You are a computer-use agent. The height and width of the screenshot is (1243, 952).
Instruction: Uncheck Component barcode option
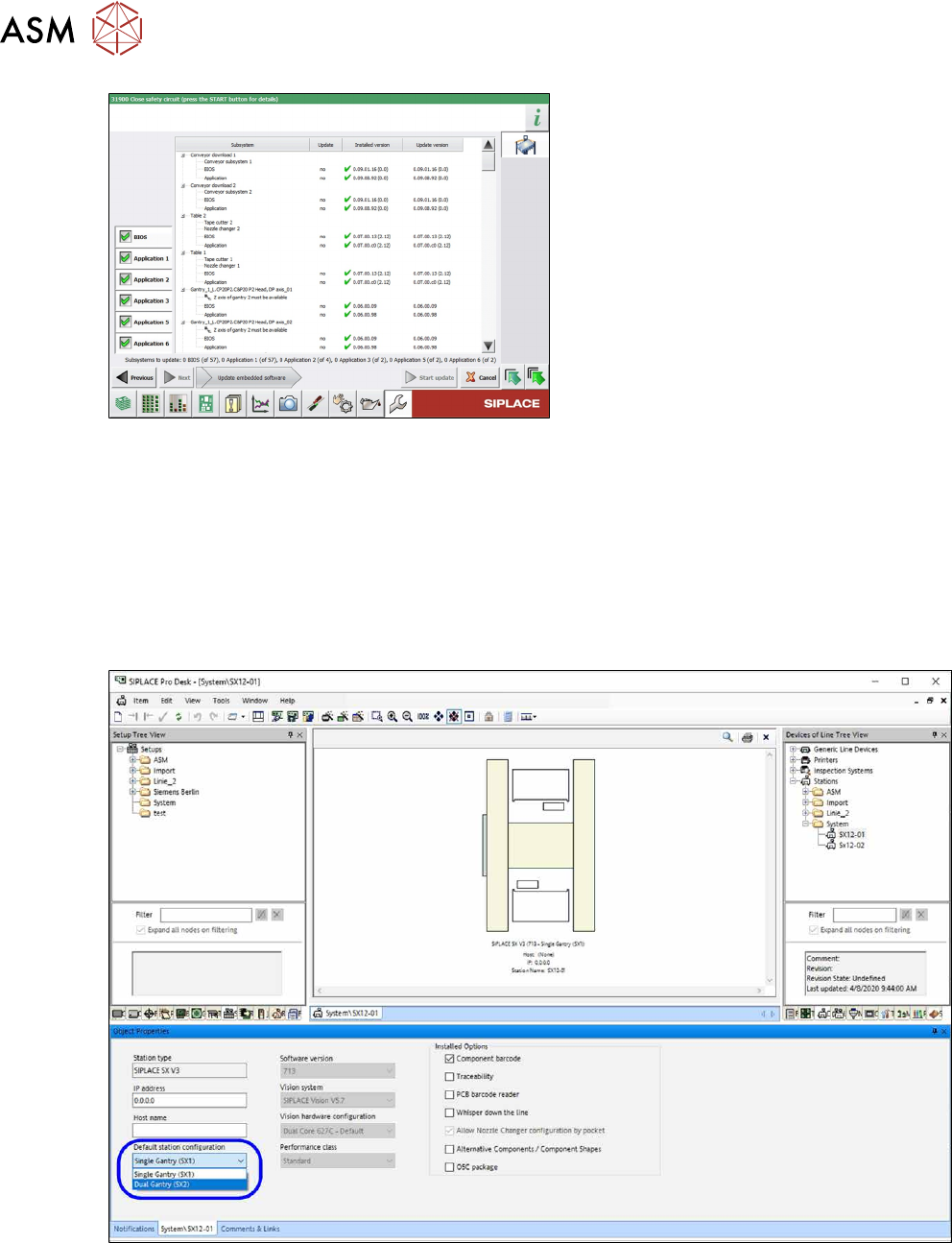click(x=449, y=1059)
